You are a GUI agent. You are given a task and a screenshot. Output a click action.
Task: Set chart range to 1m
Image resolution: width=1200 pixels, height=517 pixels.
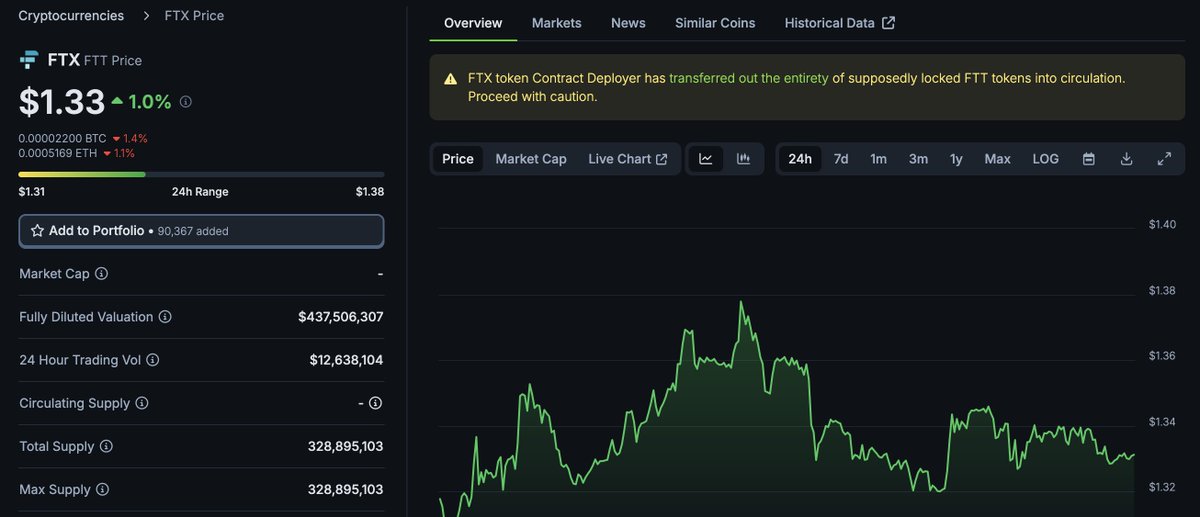[878, 159]
